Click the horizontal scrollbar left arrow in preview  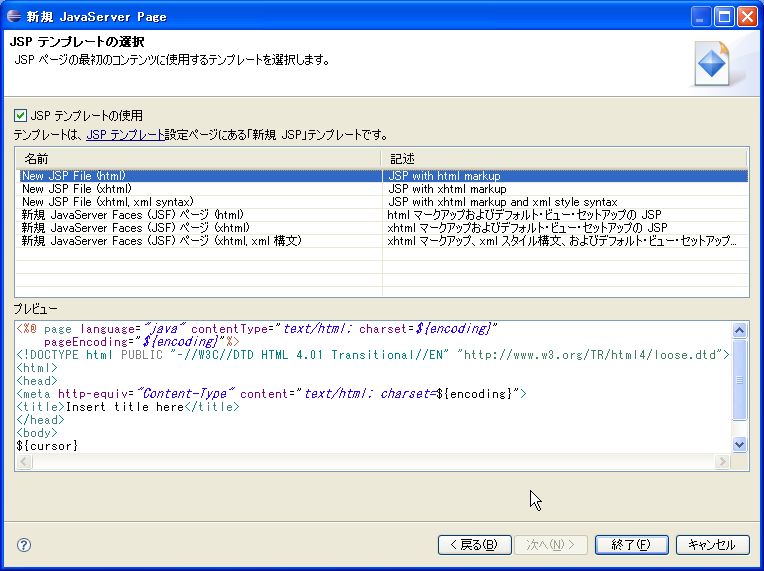click(24, 461)
